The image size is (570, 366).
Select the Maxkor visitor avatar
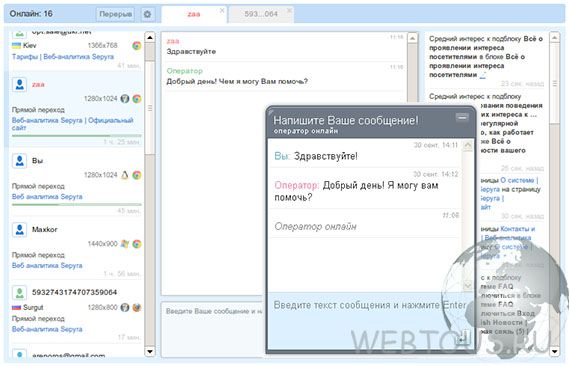(x=20, y=230)
